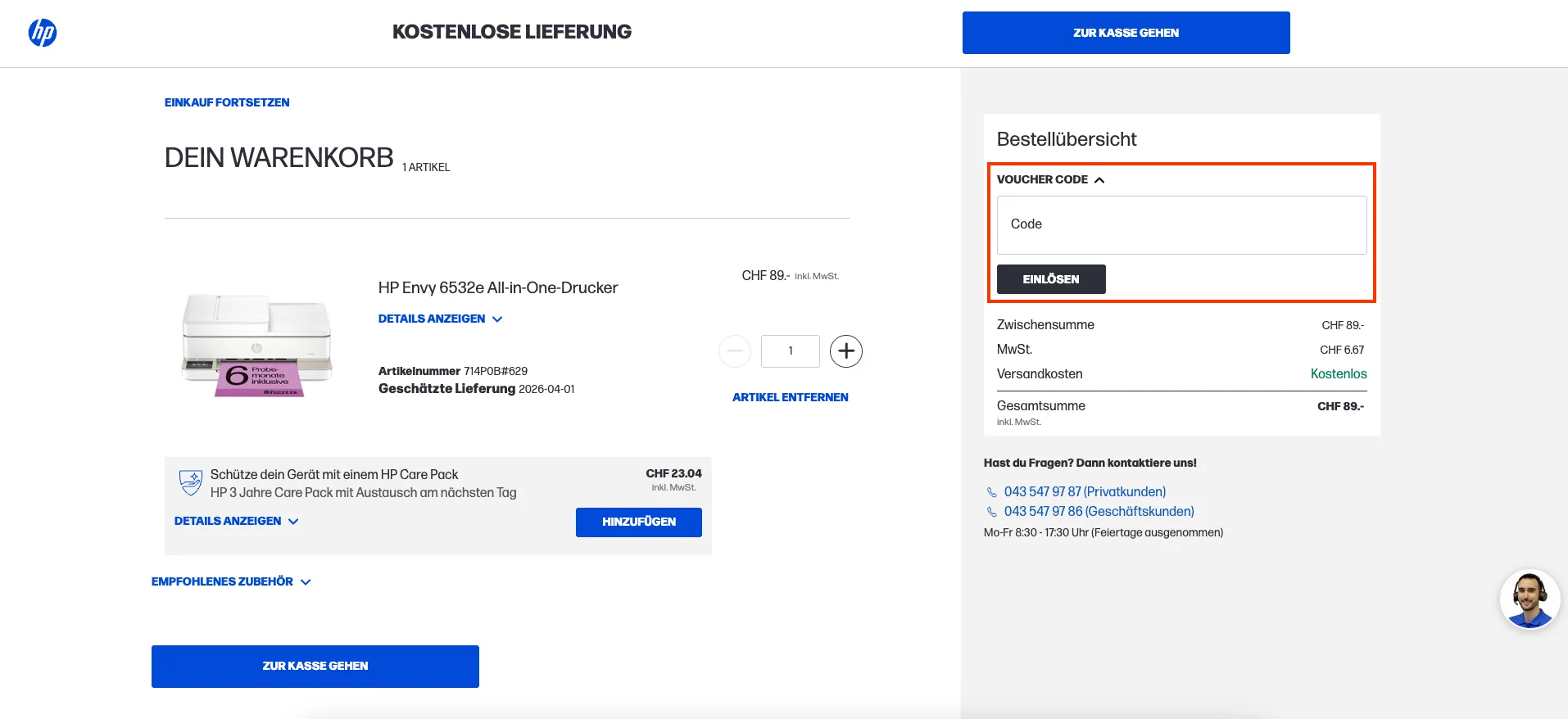Screen dimensions: 1568x719
Task: Click the phone icon next to Privatkunden number
Action: tap(991, 491)
